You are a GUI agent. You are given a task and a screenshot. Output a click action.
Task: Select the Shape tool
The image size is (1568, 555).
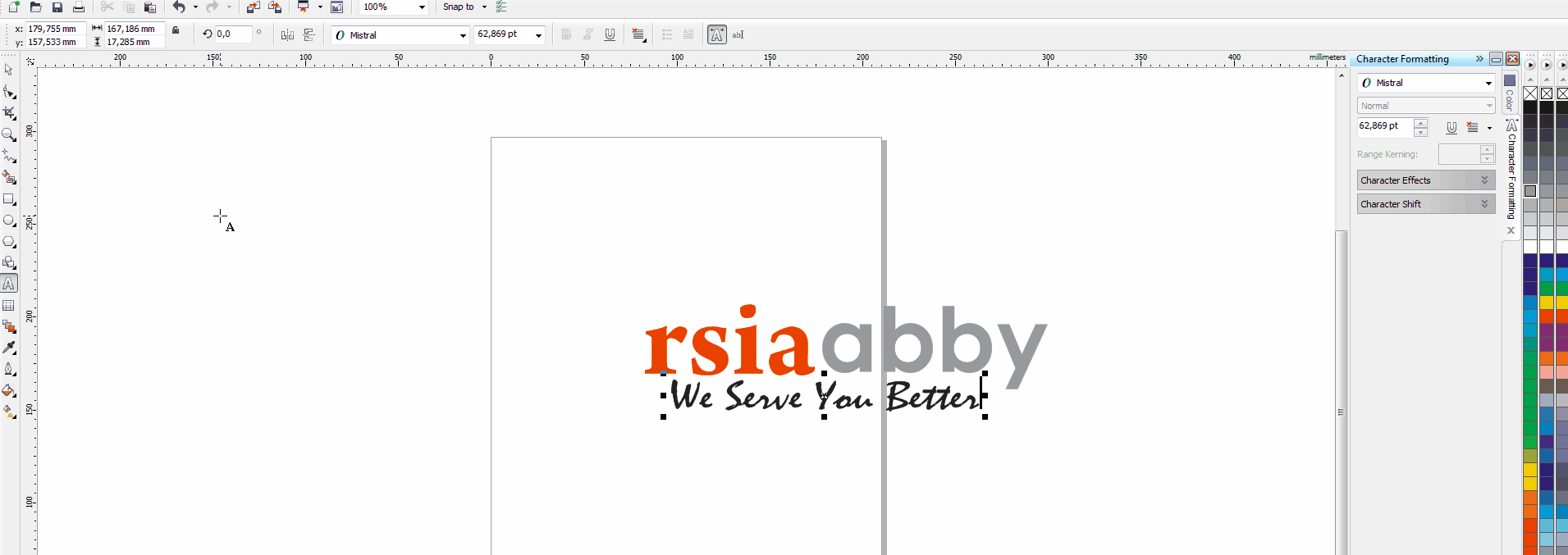coord(9,92)
